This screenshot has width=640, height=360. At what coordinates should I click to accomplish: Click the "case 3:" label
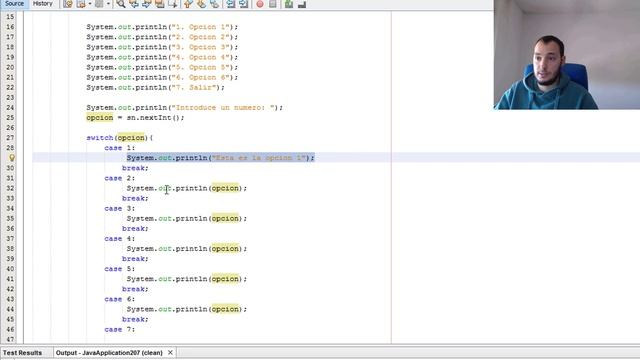(120, 209)
